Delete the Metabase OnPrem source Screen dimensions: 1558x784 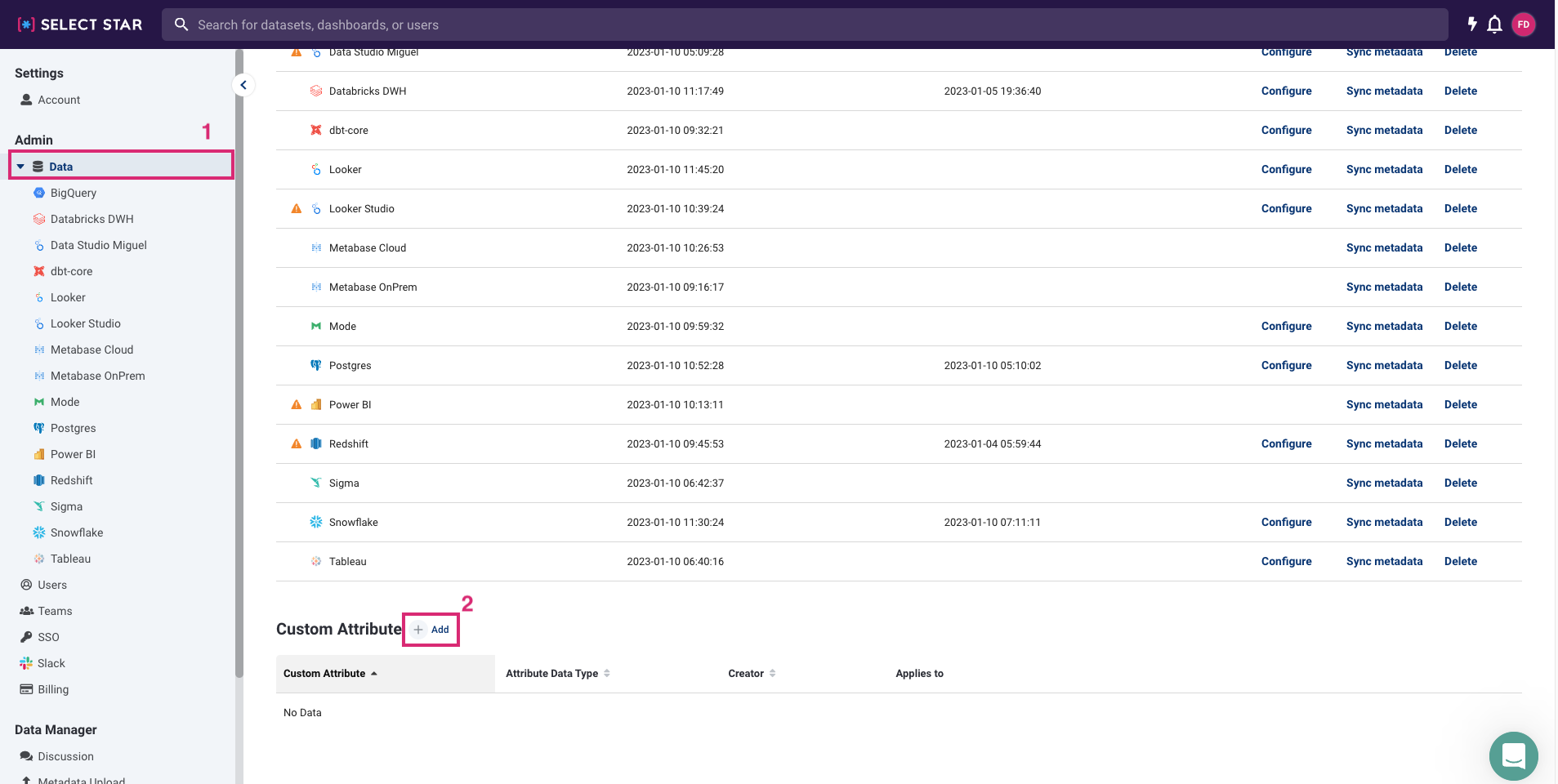(1460, 287)
